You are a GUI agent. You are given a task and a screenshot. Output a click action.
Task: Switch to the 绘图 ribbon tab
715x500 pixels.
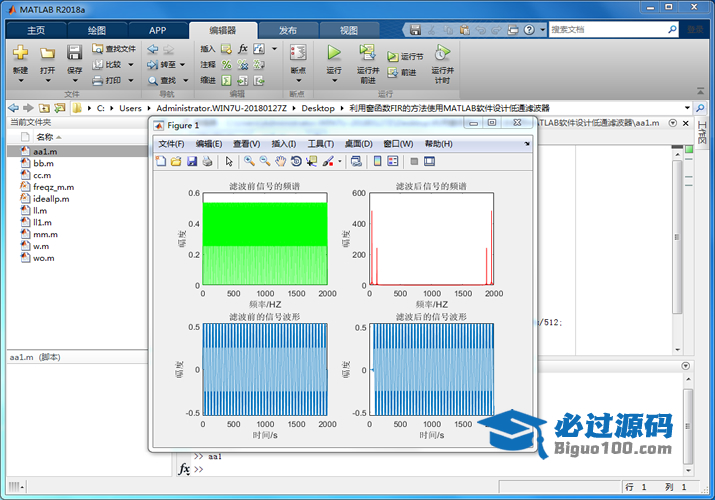(97, 31)
